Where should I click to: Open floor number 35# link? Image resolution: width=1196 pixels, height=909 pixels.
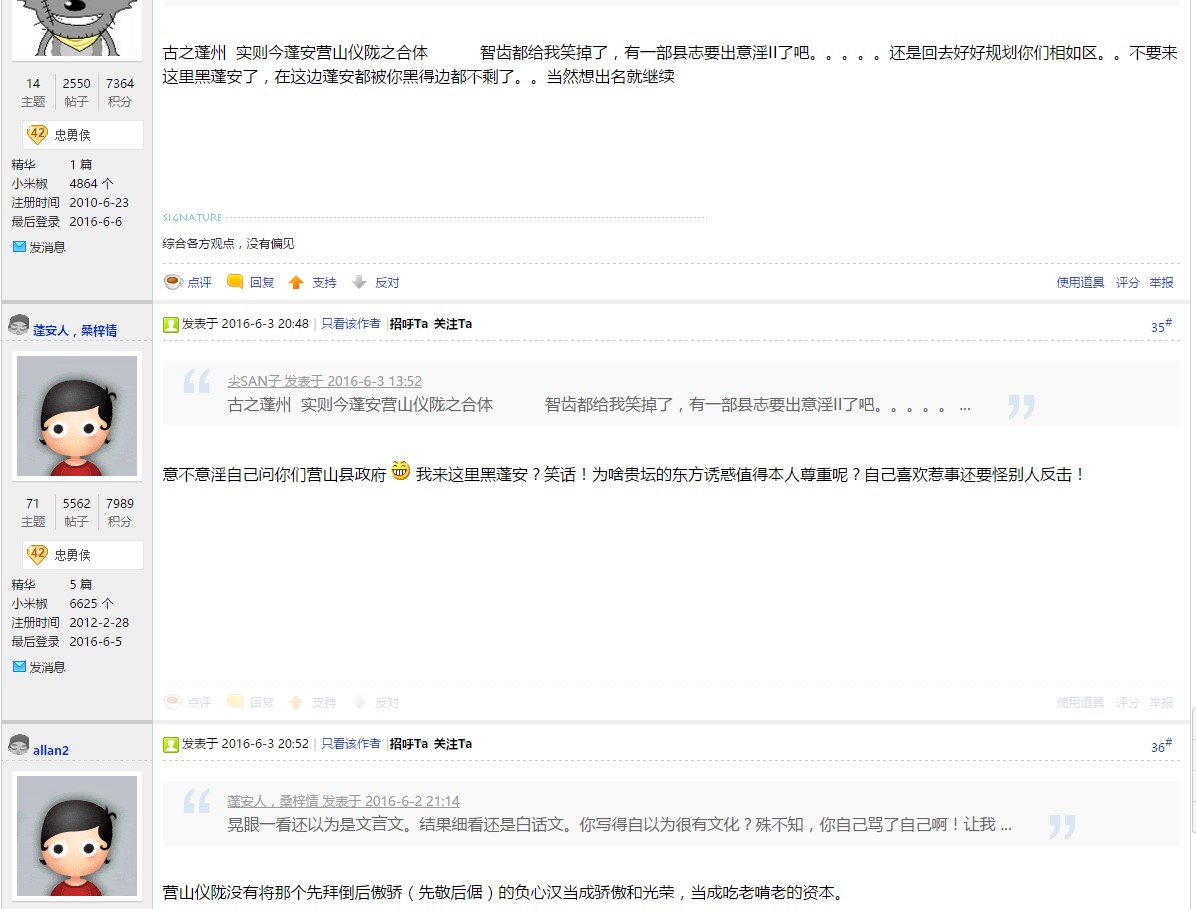[1161, 326]
